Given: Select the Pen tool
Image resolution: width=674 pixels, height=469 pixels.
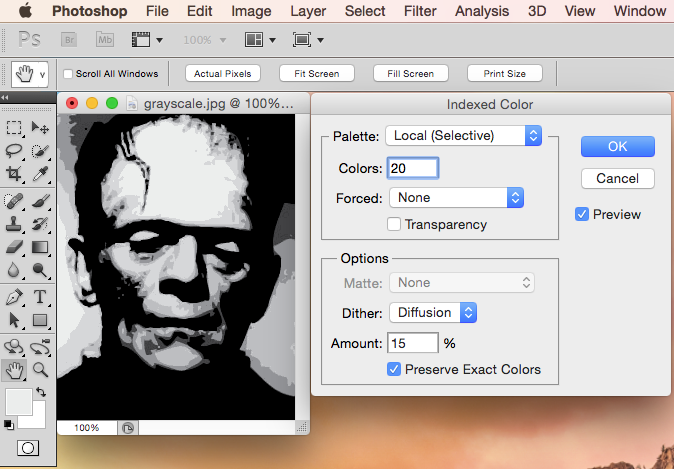Looking at the screenshot, I should (15, 297).
